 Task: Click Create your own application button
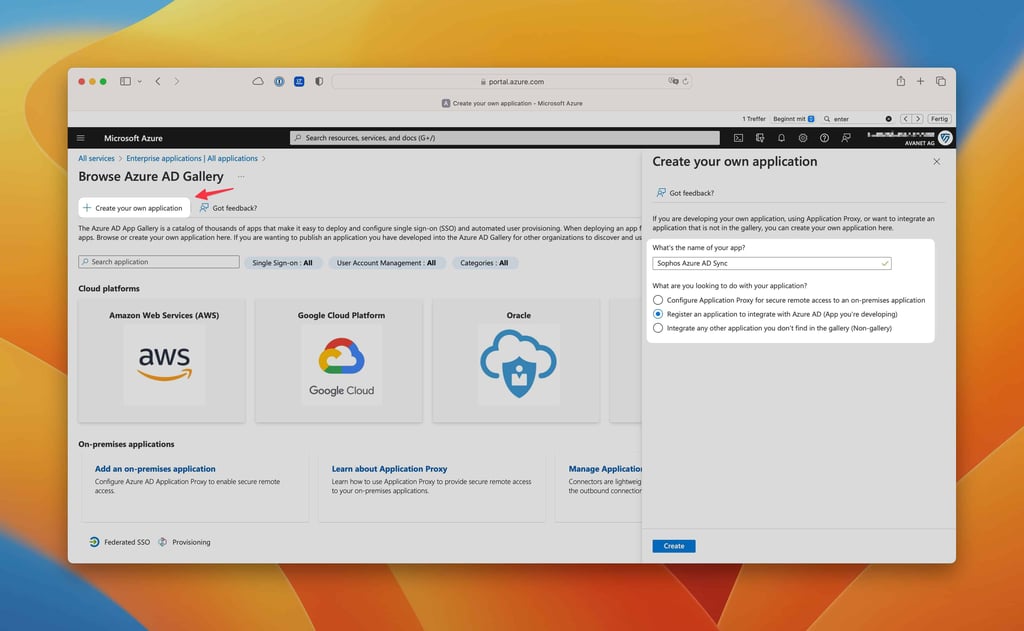click(x=134, y=208)
